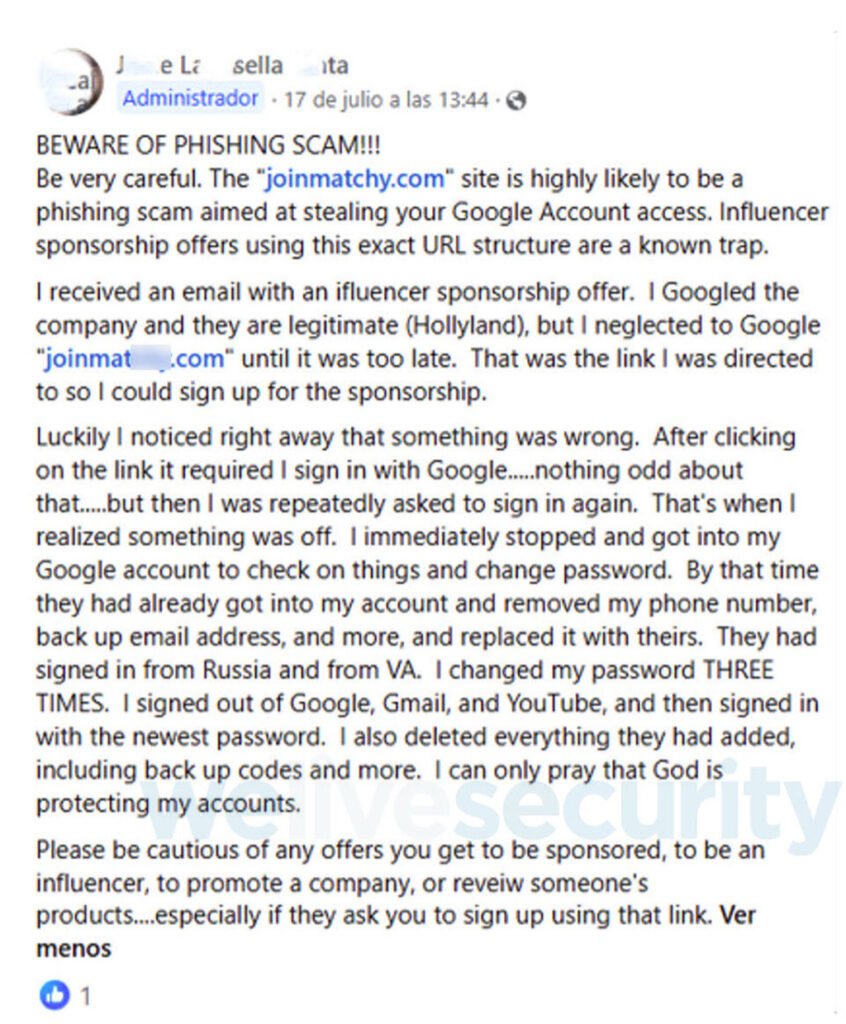Click the globe public-privacy icon
846x1024 pixels.
tap(517, 101)
